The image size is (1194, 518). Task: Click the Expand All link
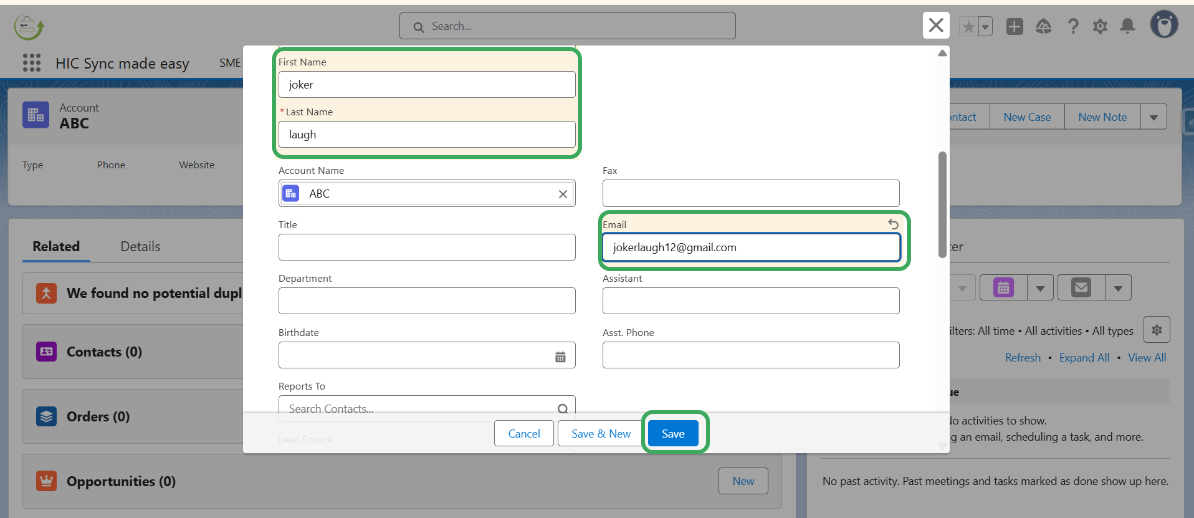[x=1084, y=358]
